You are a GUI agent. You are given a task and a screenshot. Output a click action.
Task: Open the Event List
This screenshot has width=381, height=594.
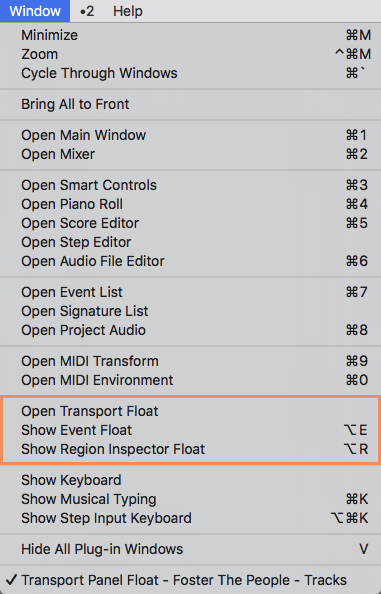pyautogui.click(x=190, y=292)
